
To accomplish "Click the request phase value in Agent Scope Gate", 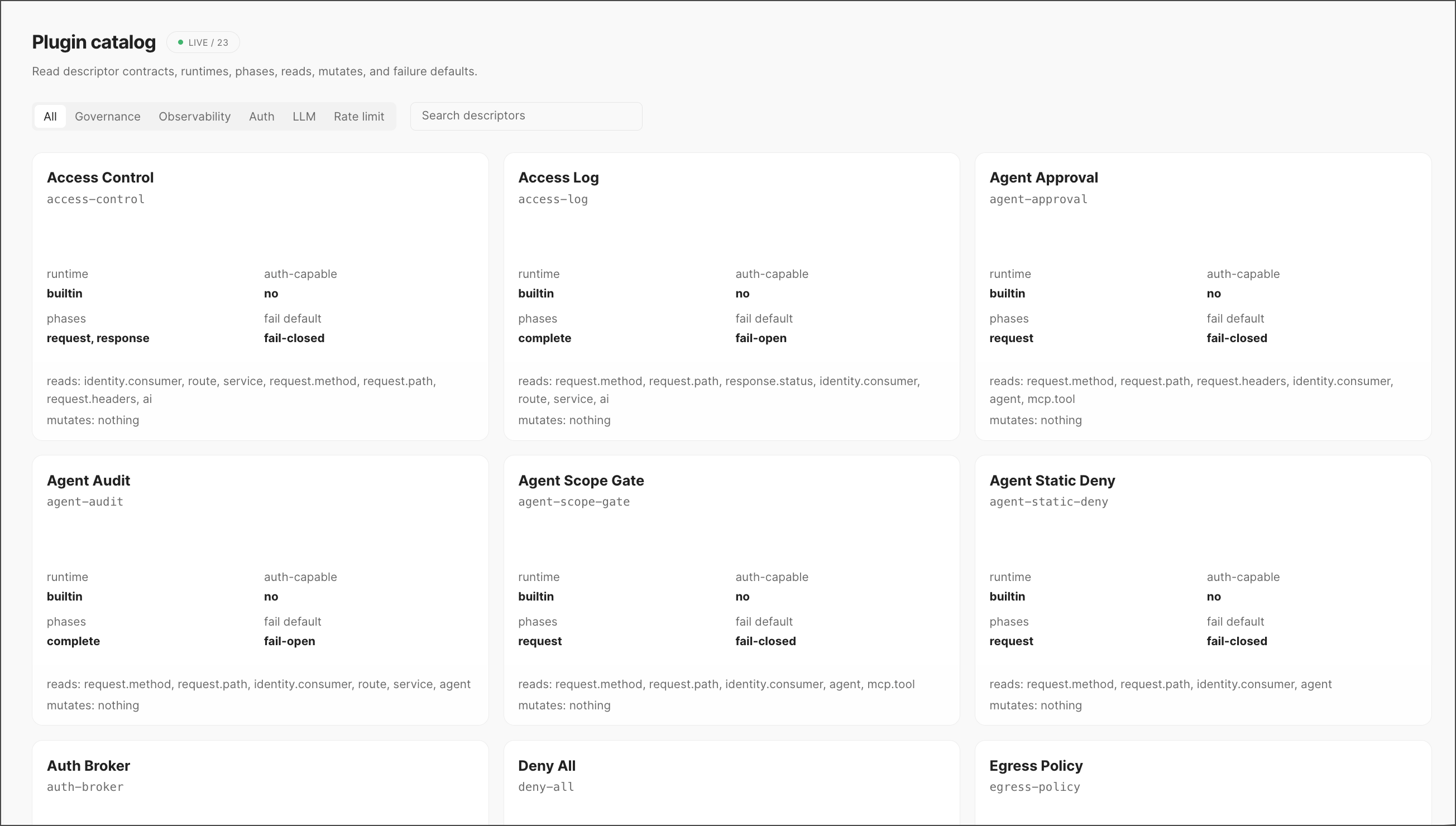I will click(x=540, y=641).
